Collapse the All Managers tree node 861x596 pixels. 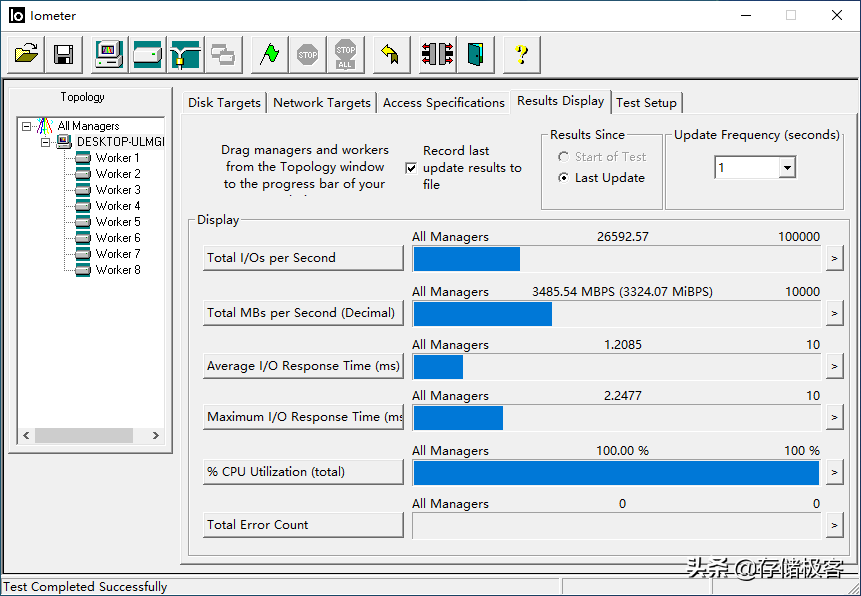click(x=25, y=126)
